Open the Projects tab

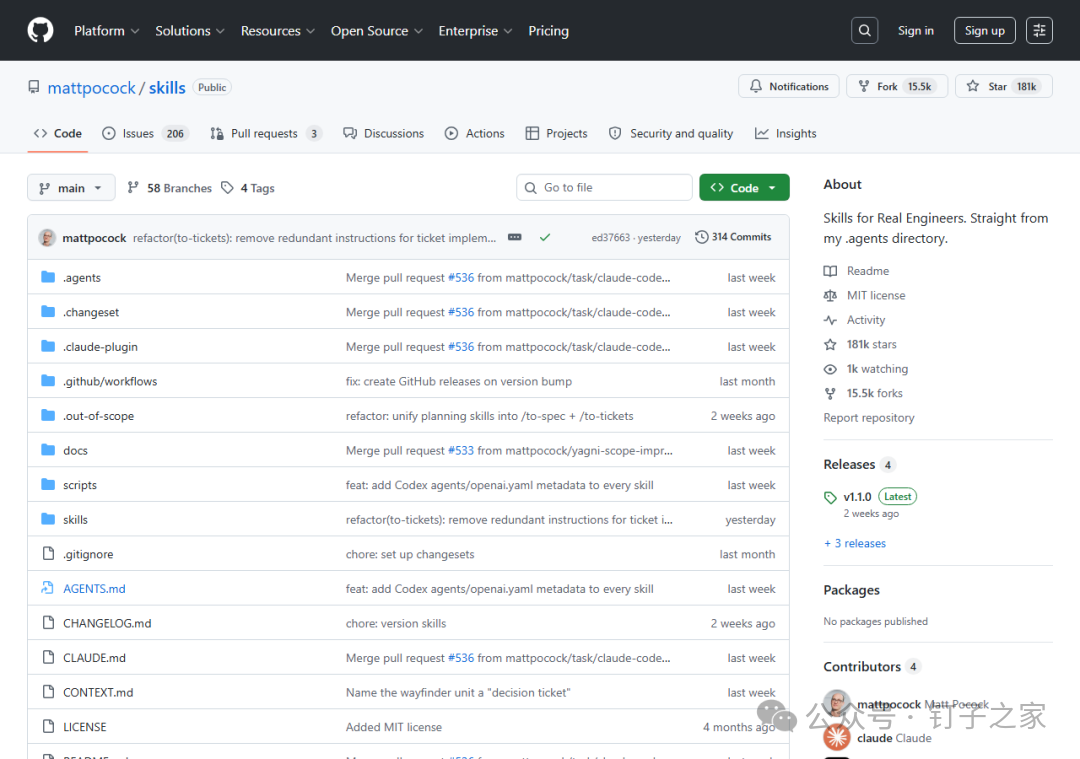click(557, 134)
